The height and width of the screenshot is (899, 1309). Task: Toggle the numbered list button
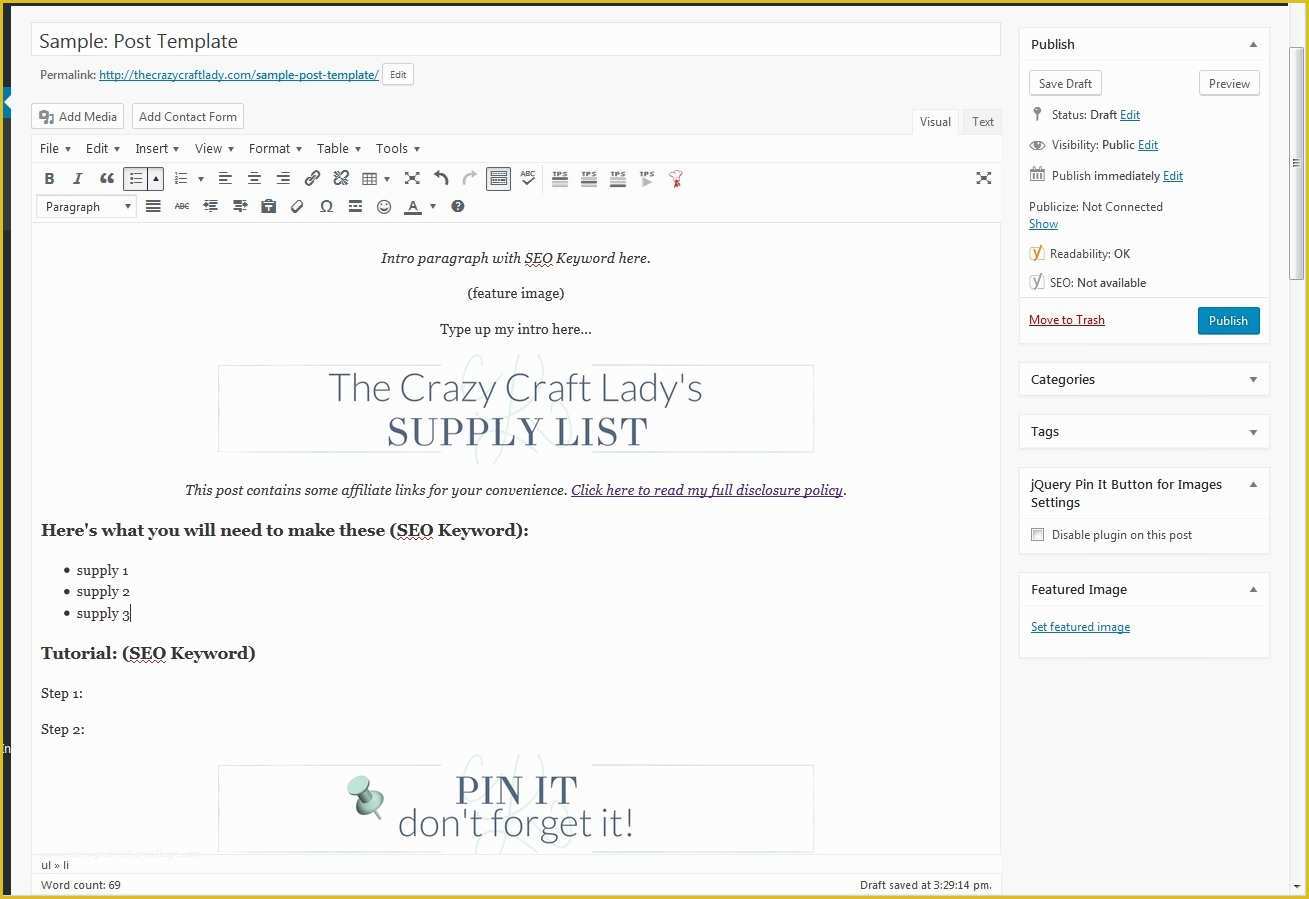tap(181, 178)
